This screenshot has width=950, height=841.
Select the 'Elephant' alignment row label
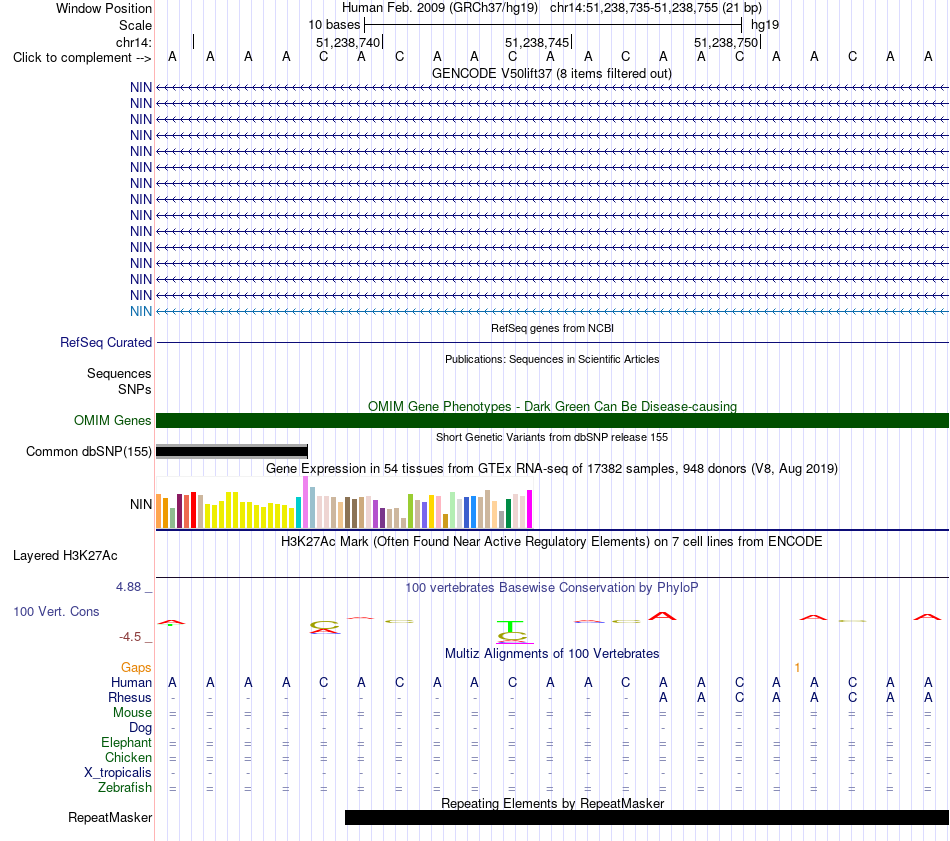click(x=126, y=742)
